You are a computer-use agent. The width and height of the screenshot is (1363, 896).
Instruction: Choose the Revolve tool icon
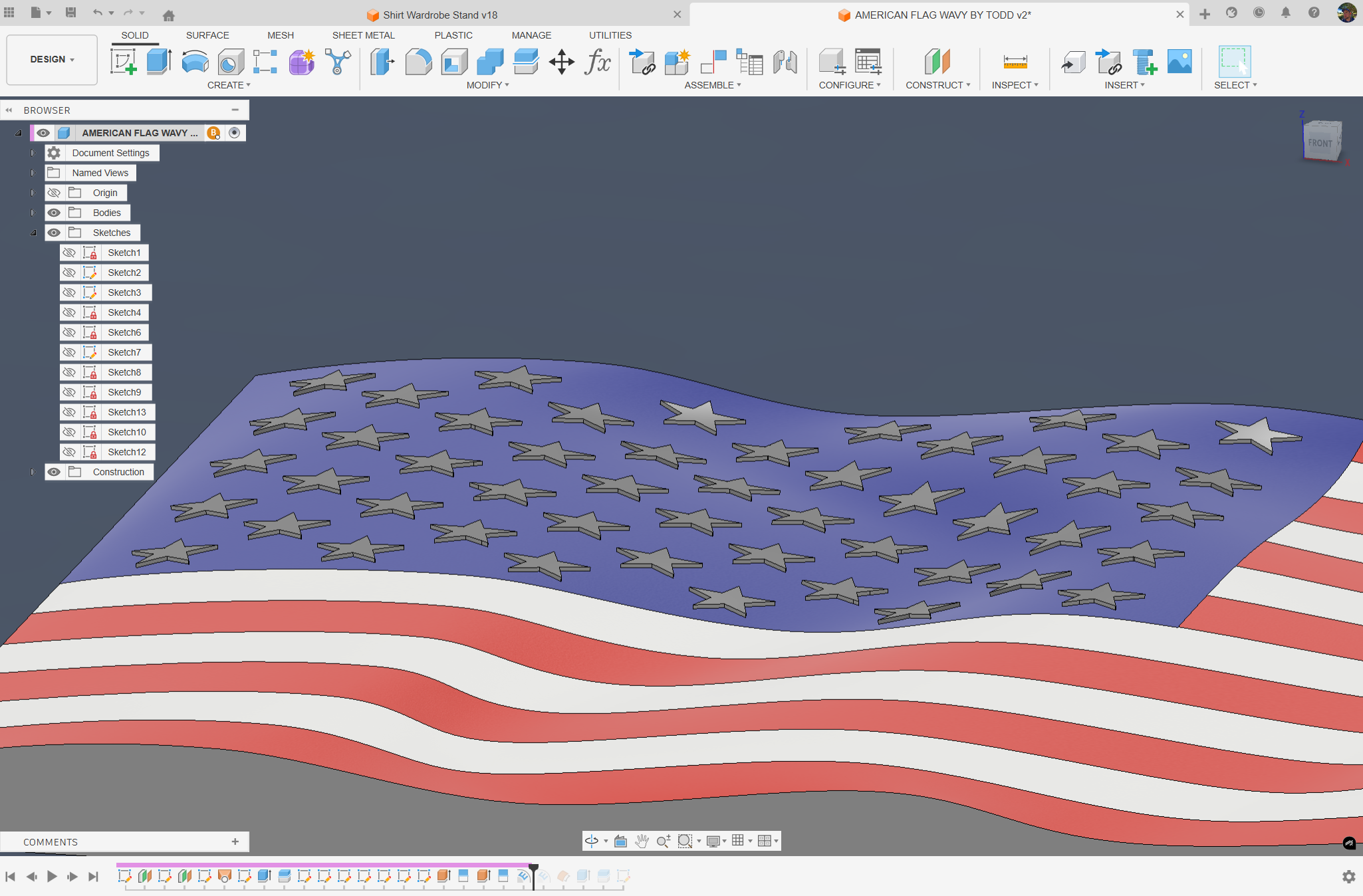coord(195,62)
